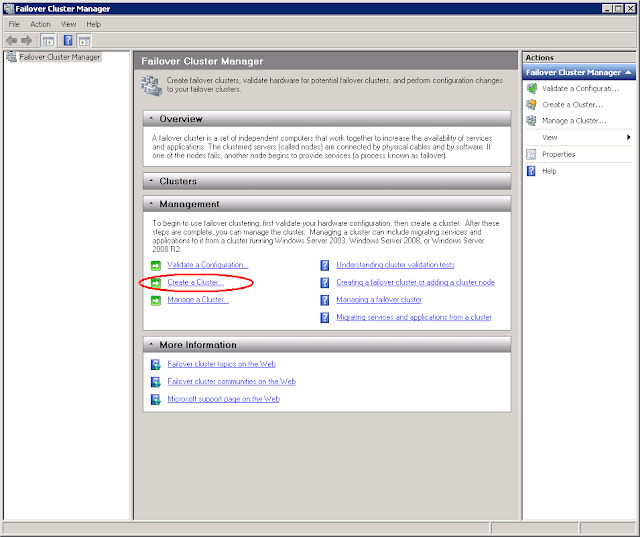The image size is (640, 537).
Task: Select the Failover Cluster Manager tree node
Action: [60, 57]
